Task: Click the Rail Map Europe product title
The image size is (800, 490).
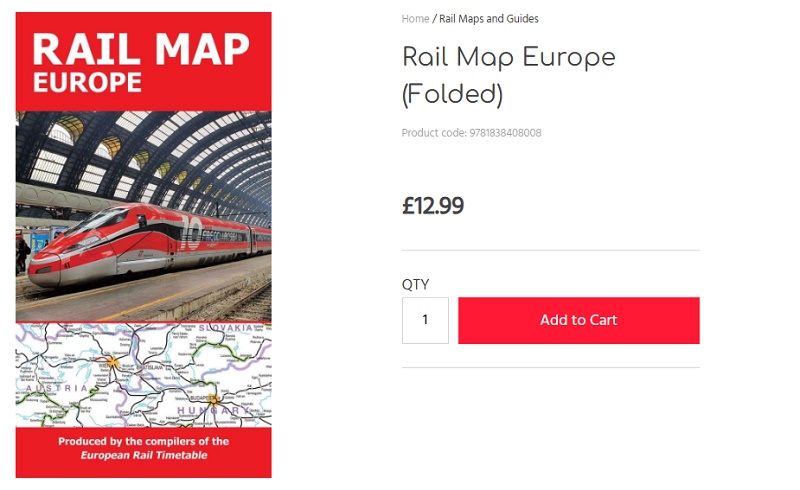Action: tap(508, 56)
